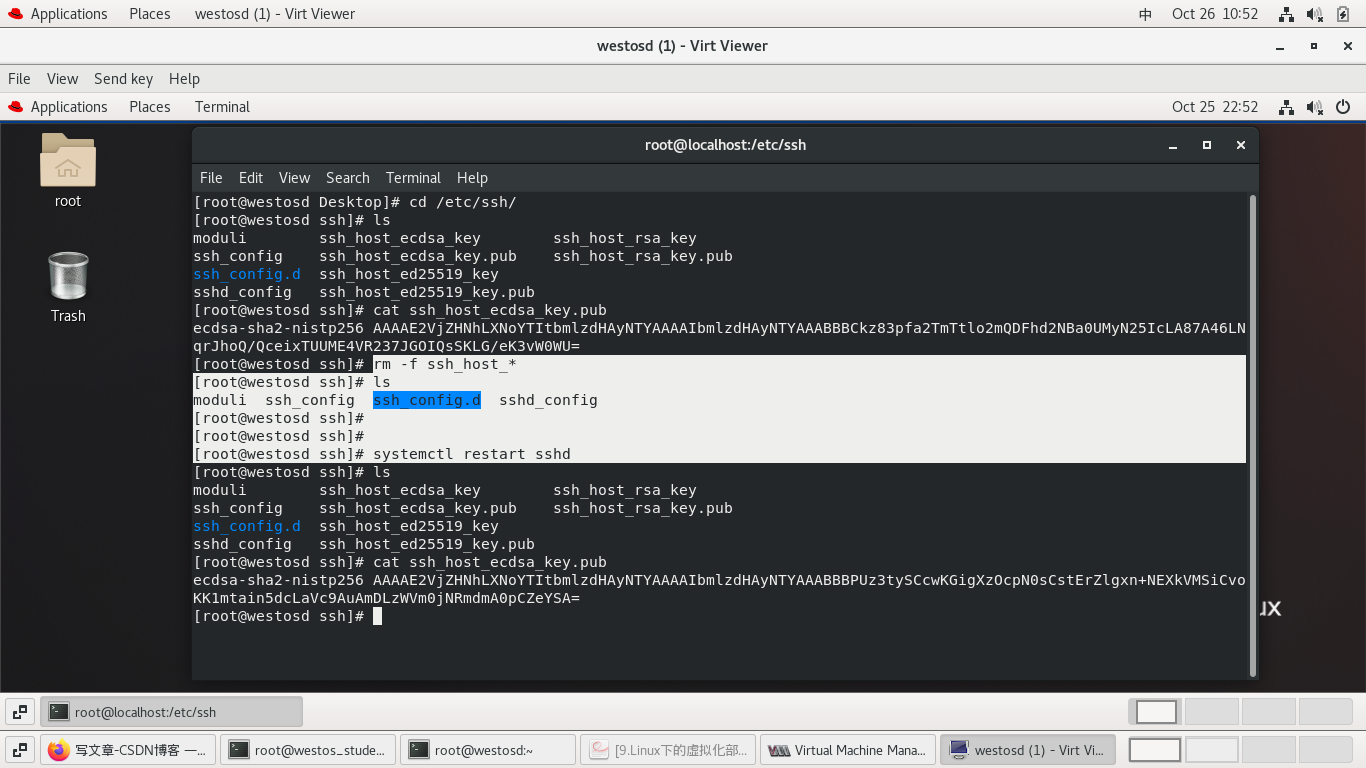Click the guest panel window list icon
1366x768 pixels.
(20, 712)
